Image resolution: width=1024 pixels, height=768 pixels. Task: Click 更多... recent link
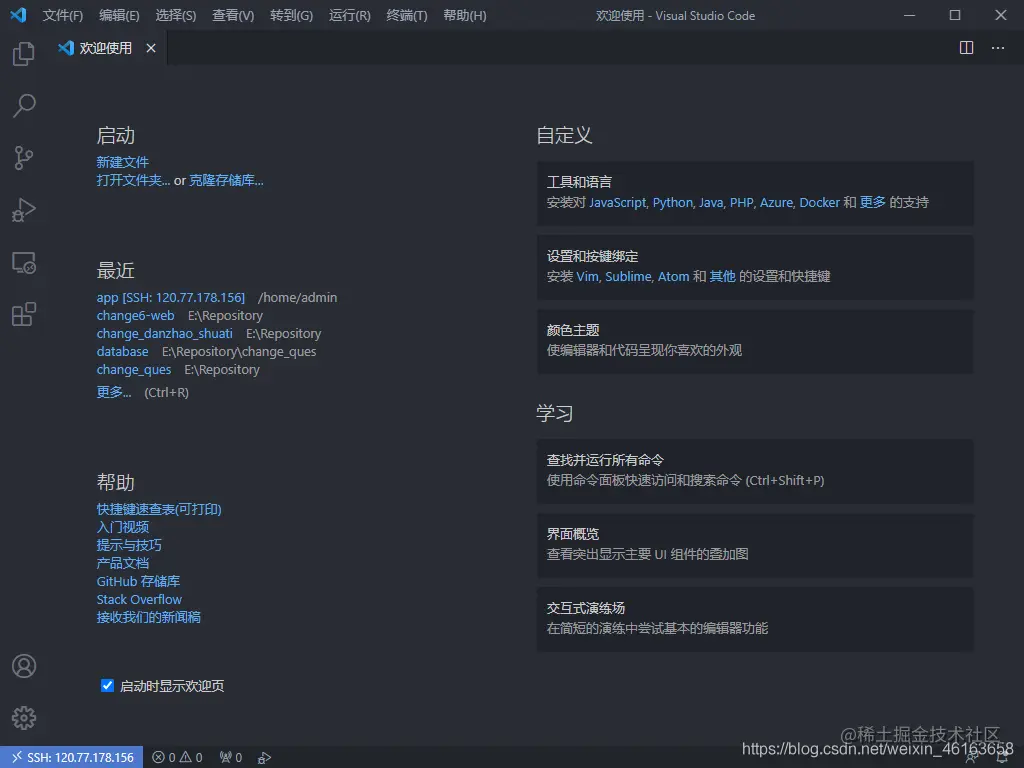(114, 392)
